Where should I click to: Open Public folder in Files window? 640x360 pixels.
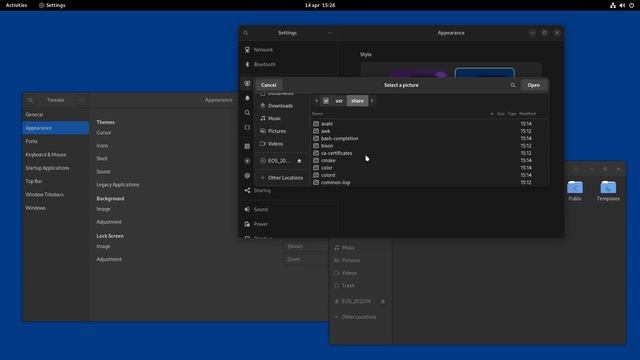575,191
